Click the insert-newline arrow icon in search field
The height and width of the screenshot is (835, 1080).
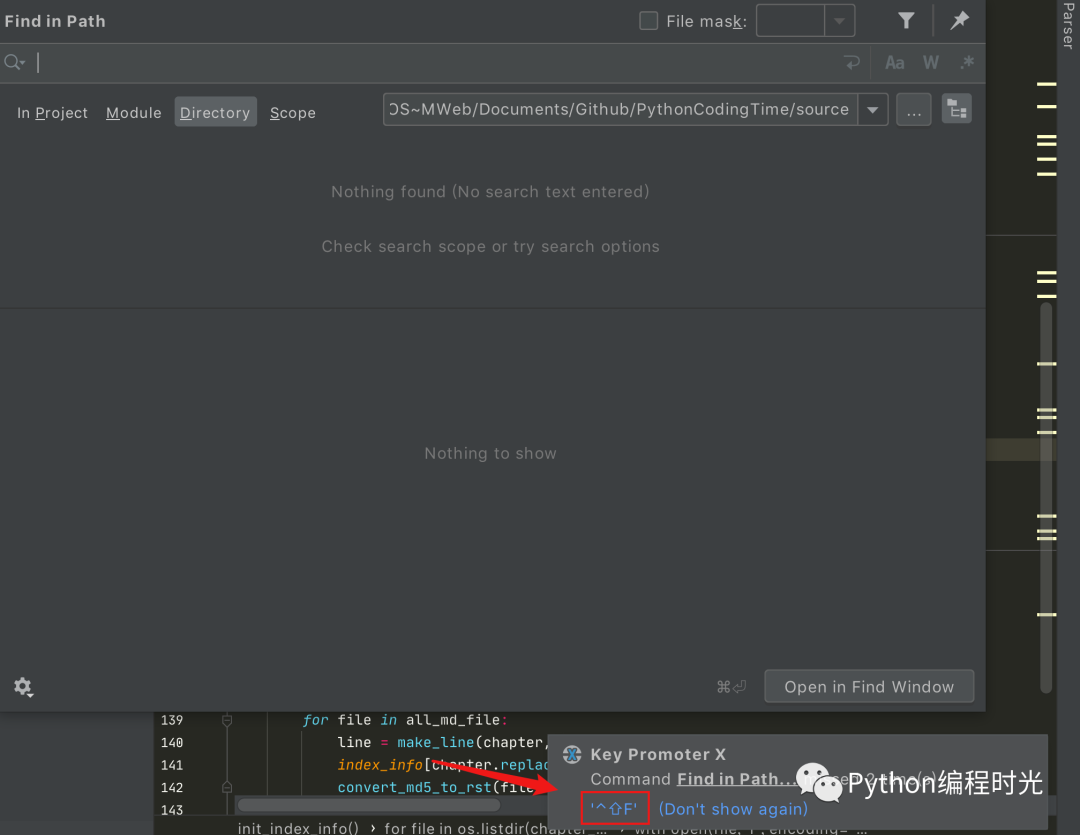click(851, 62)
